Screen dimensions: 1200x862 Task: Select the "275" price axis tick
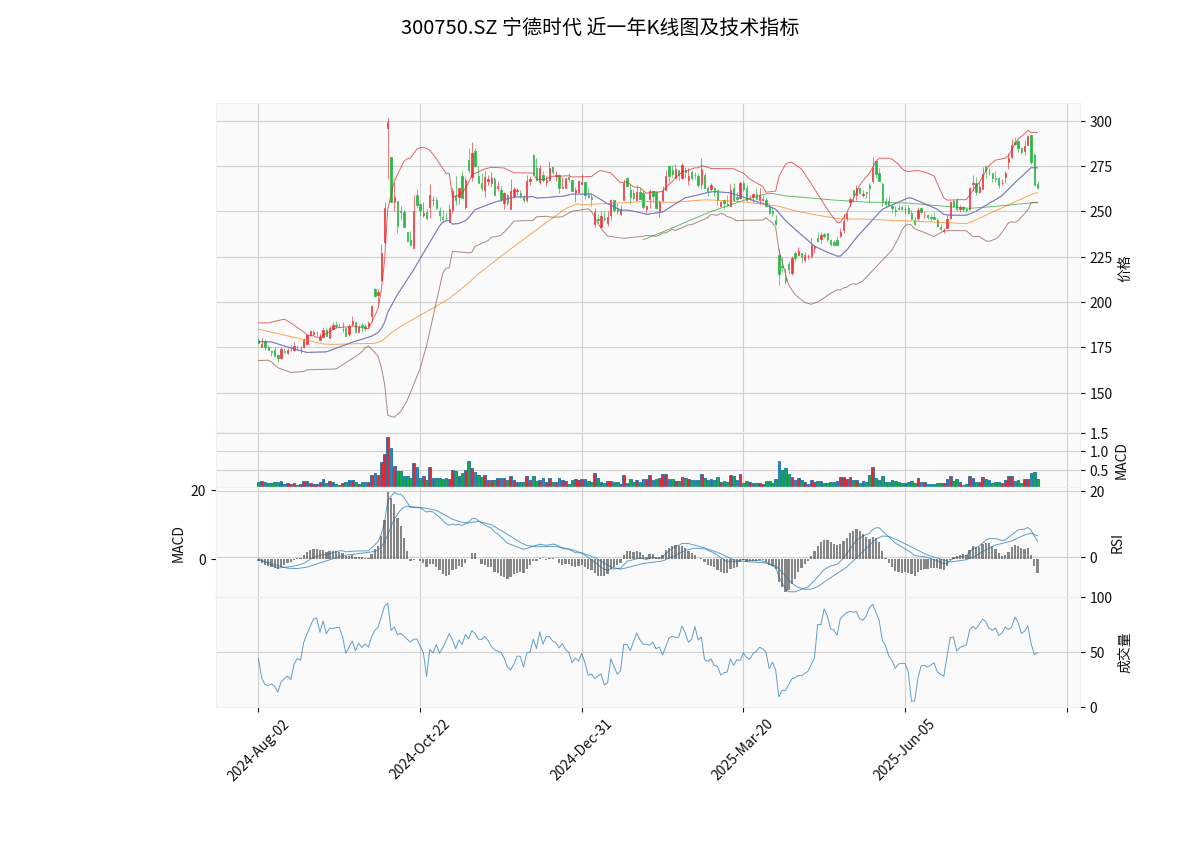[x=1100, y=167]
